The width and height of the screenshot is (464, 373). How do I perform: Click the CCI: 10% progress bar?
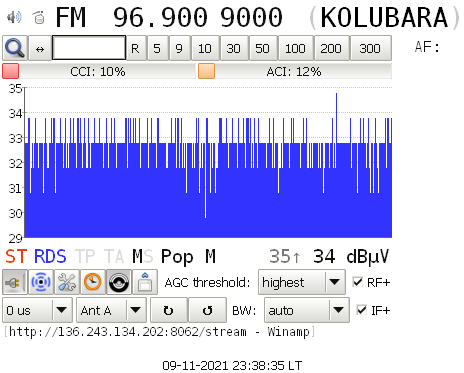(99, 71)
